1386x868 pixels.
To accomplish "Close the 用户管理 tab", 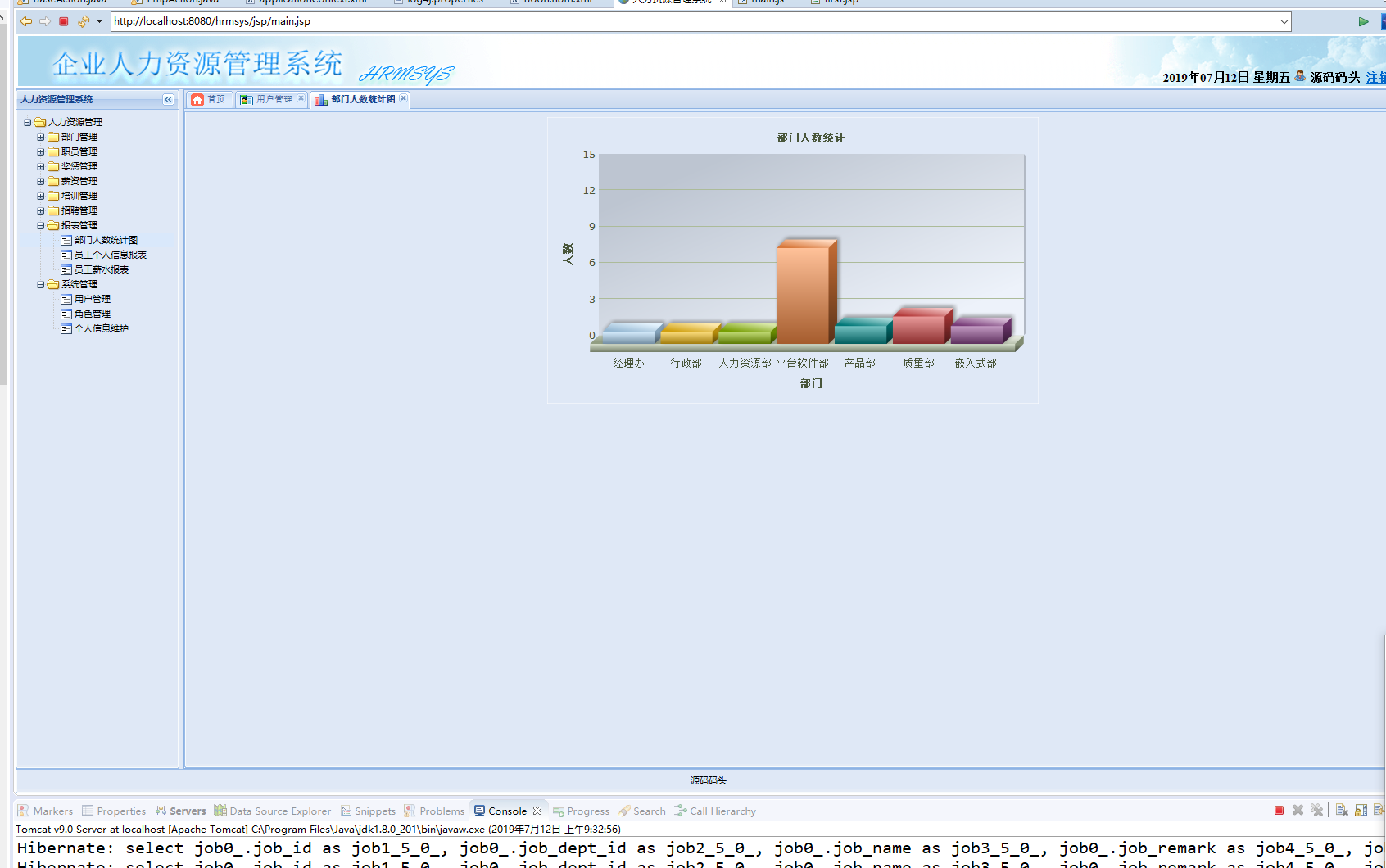I will [x=301, y=98].
